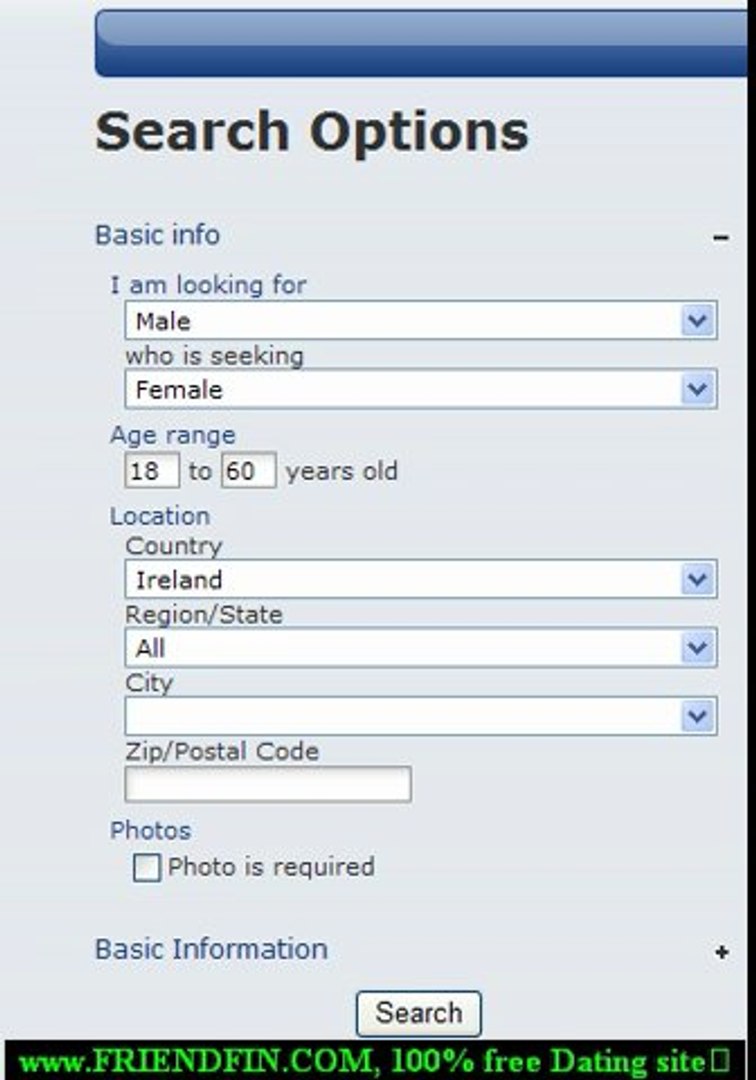Click the Male dropdown arrow icon
Image resolution: width=756 pixels, height=1080 pixels.
click(697, 321)
